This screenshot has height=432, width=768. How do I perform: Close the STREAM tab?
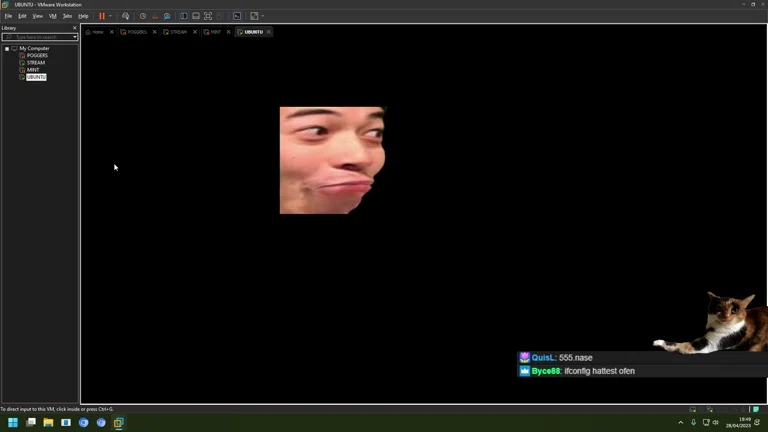[195, 32]
